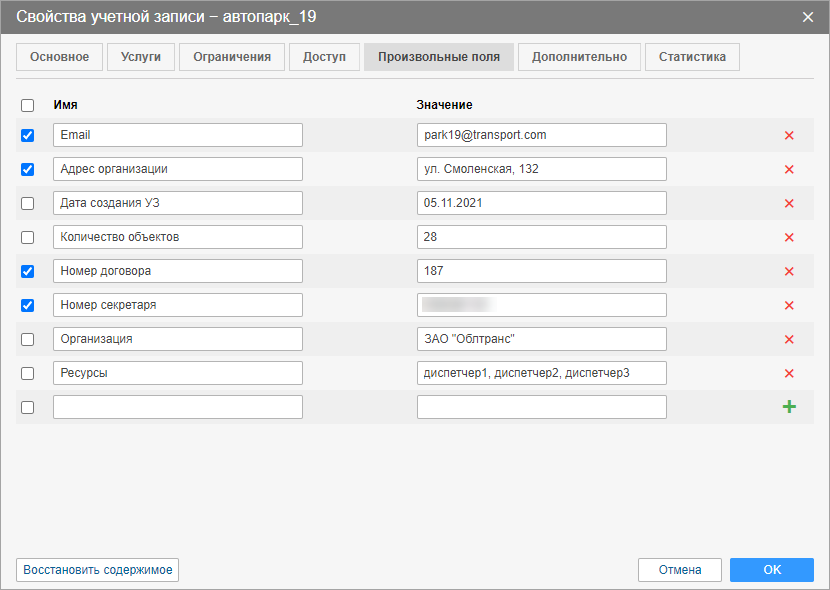The height and width of the screenshot is (590, 830).
Task: Remove the Номер секретаря row
Action: 789,305
